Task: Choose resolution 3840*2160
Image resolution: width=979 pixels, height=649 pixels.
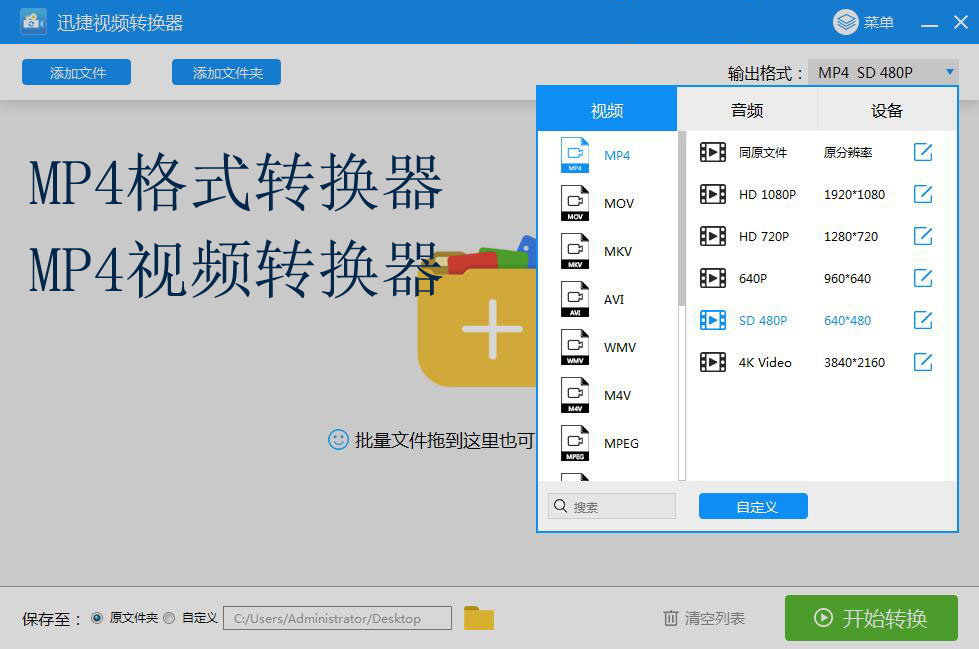Action: 854,362
